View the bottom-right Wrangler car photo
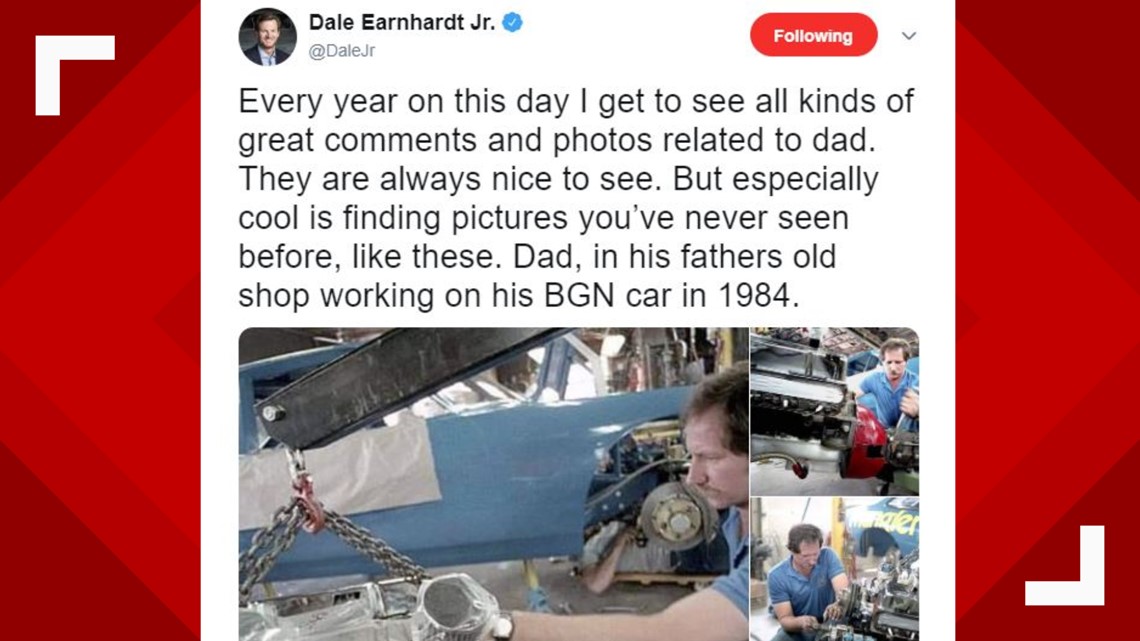The width and height of the screenshot is (1140, 641). pyautogui.click(x=835, y=569)
